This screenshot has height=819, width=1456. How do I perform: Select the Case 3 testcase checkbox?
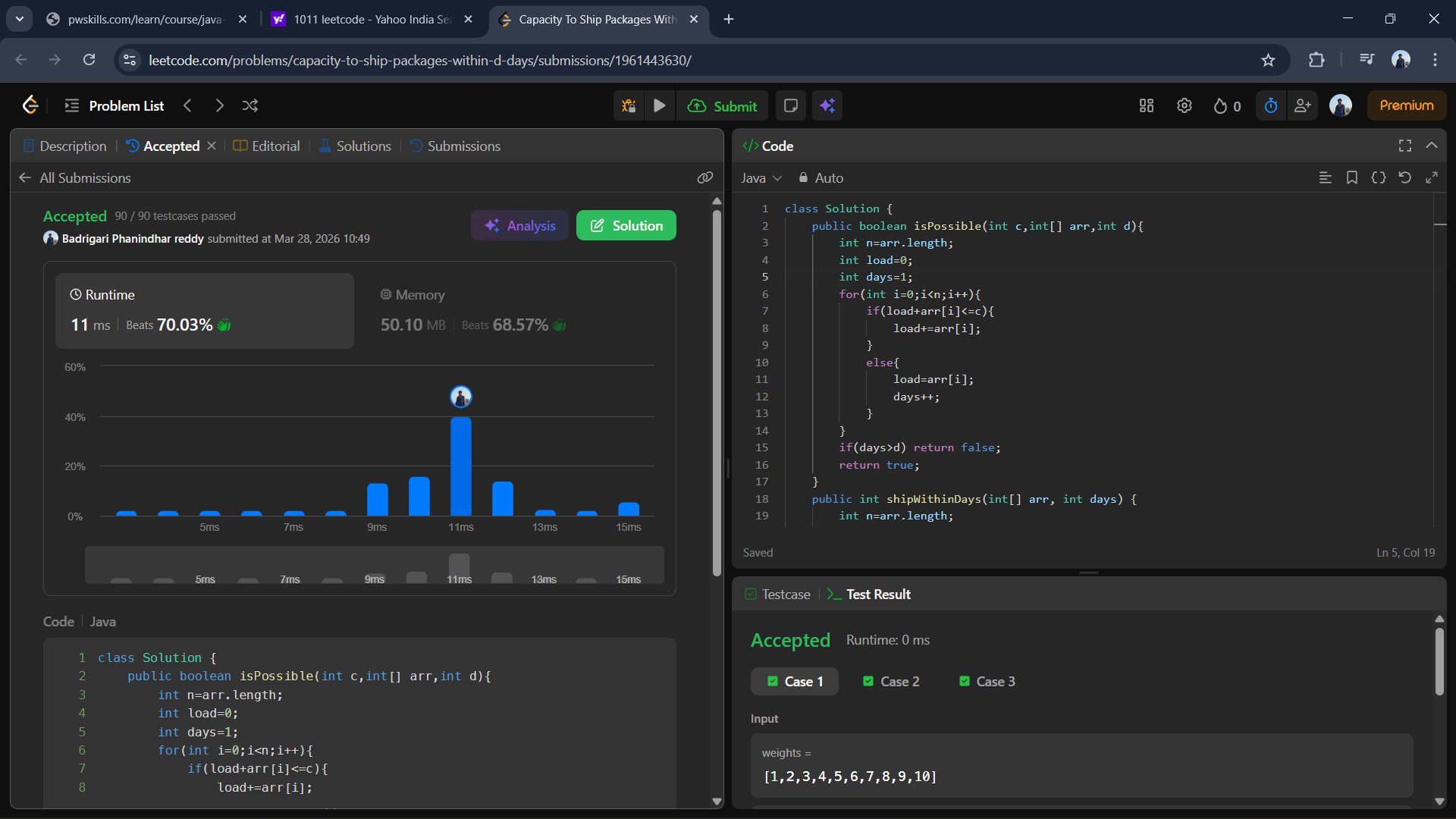click(x=965, y=681)
